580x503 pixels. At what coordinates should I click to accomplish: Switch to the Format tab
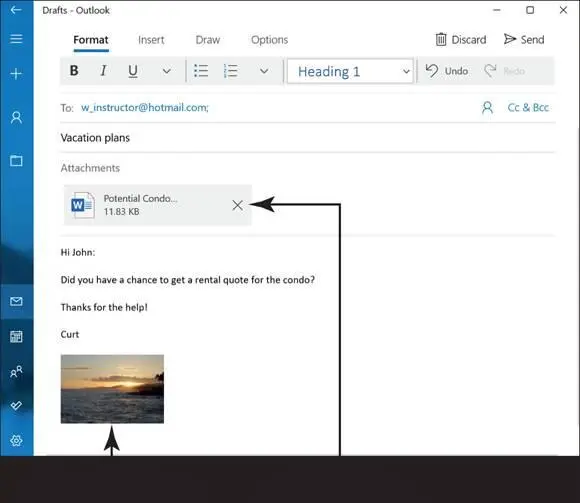91,40
